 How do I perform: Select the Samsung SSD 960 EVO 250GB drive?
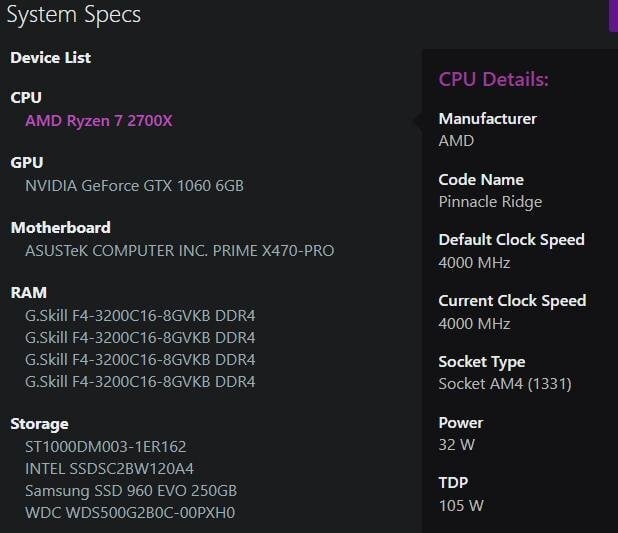click(x=131, y=491)
